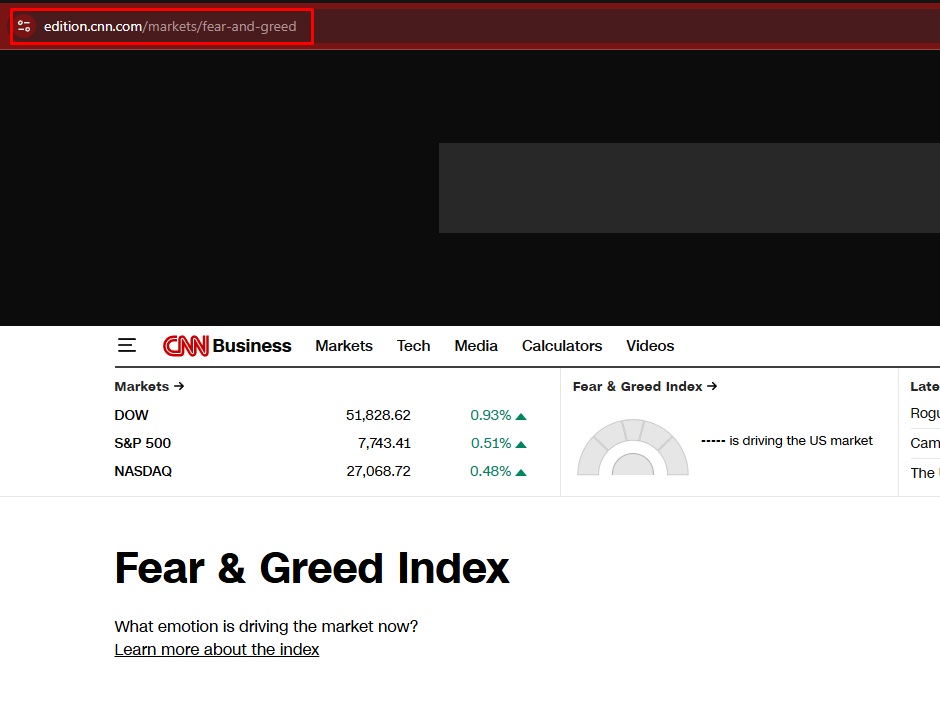Click the NASDAQ value 27,068.72
Viewport: 940px width, 728px height.
pos(378,471)
